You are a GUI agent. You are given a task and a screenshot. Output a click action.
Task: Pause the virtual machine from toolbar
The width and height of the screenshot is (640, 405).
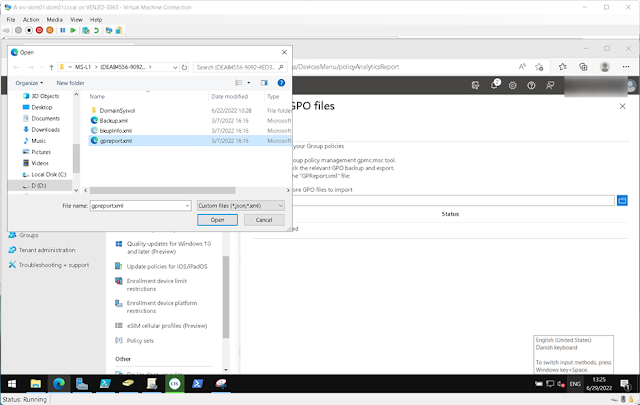[62, 30]
